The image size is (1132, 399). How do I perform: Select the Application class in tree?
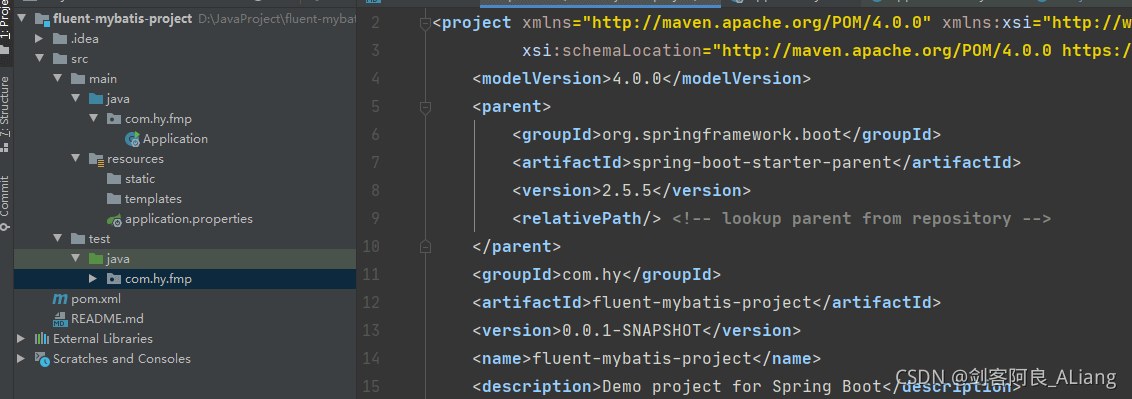[x=175, y=139]
